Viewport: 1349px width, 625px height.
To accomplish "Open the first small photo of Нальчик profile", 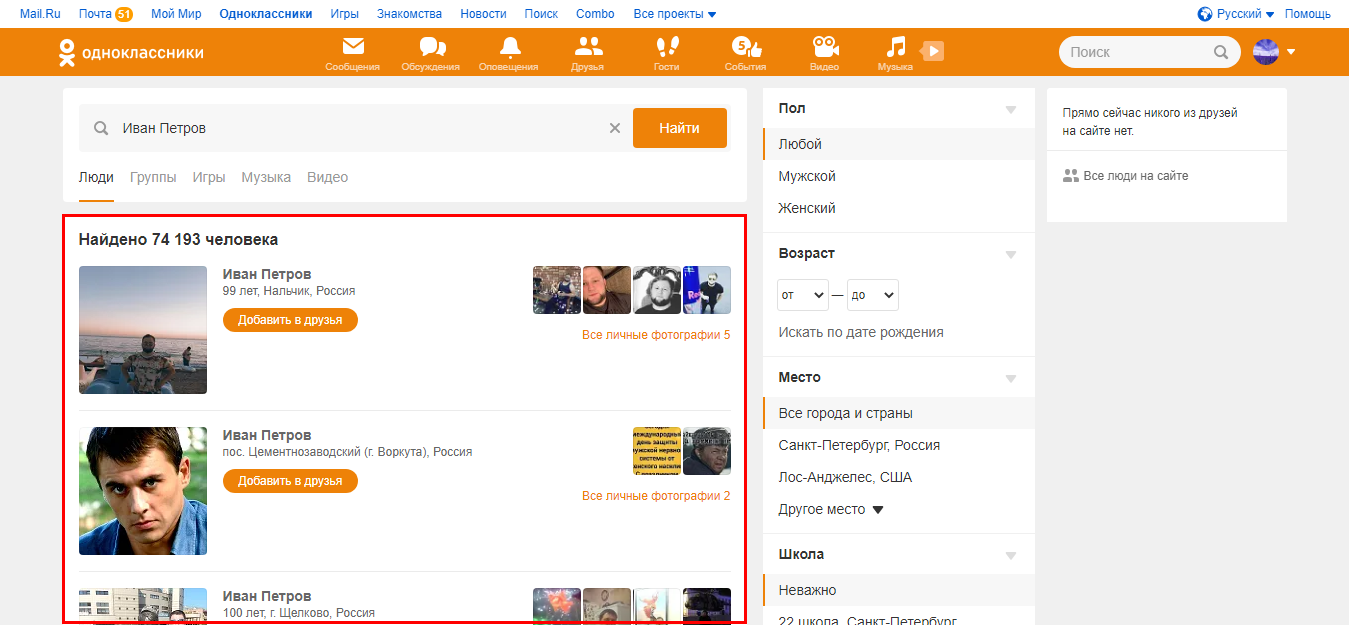I will tap(557, 290).
